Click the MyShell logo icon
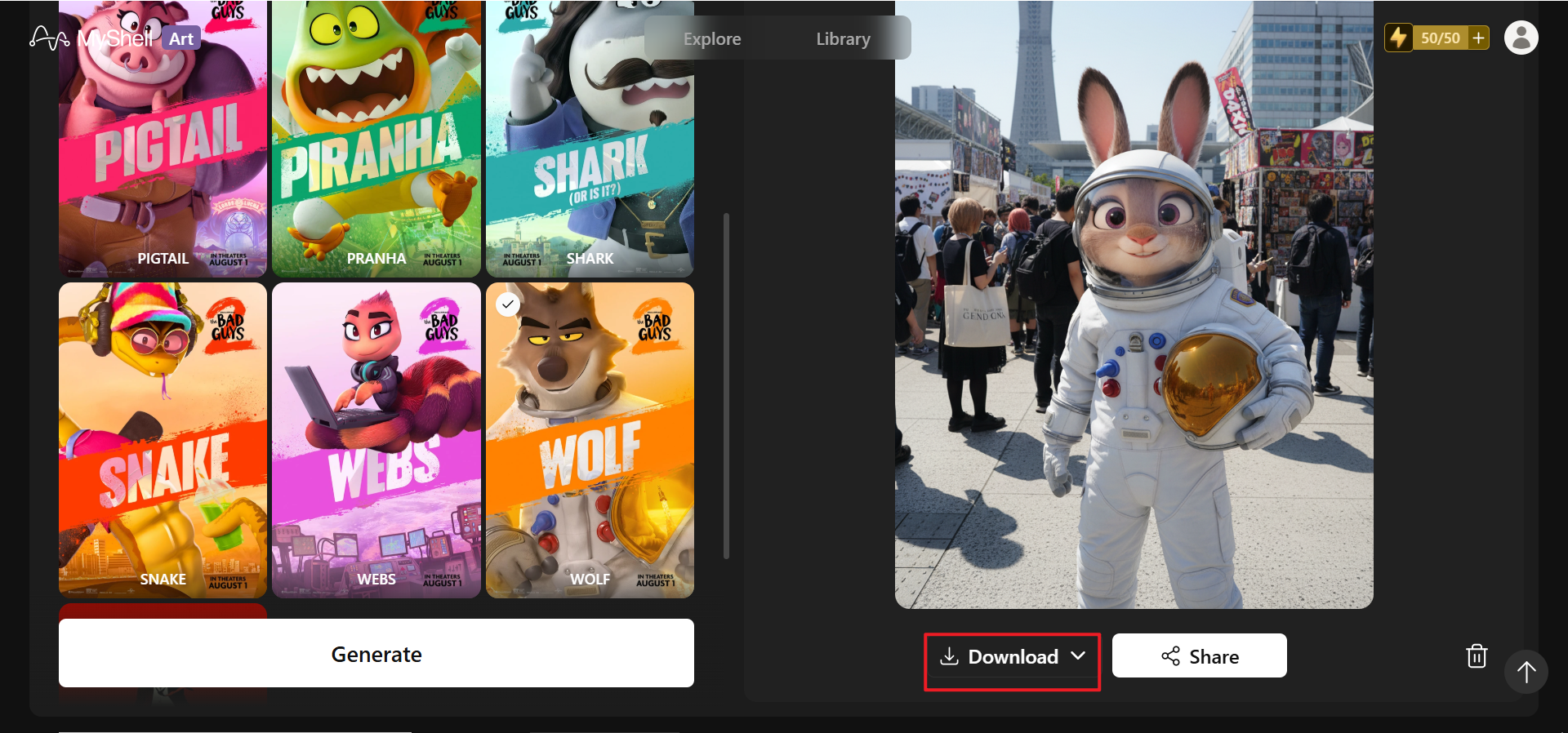 (50, 38)
